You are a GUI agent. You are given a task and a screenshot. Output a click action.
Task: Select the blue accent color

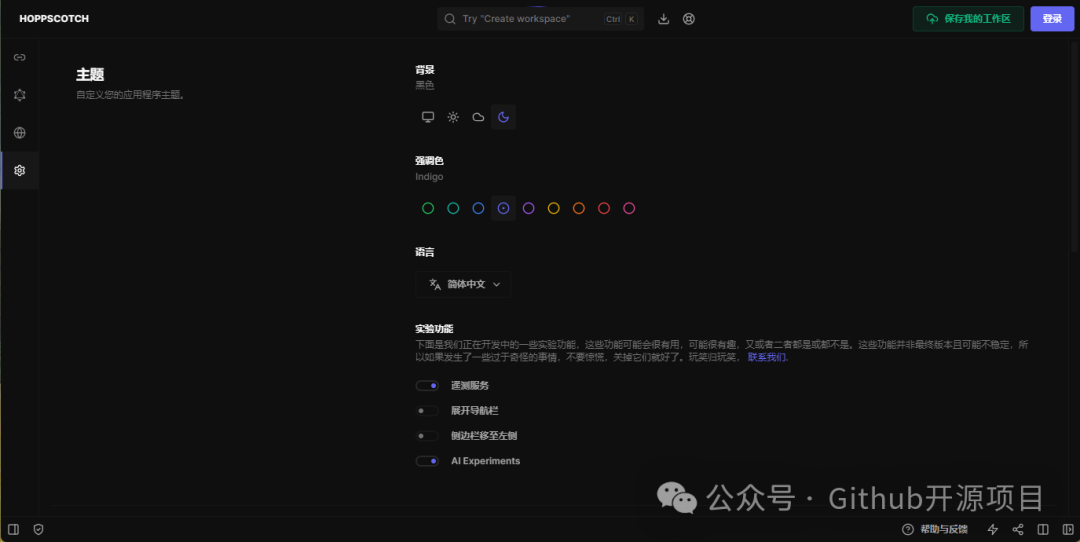(478, 208)
